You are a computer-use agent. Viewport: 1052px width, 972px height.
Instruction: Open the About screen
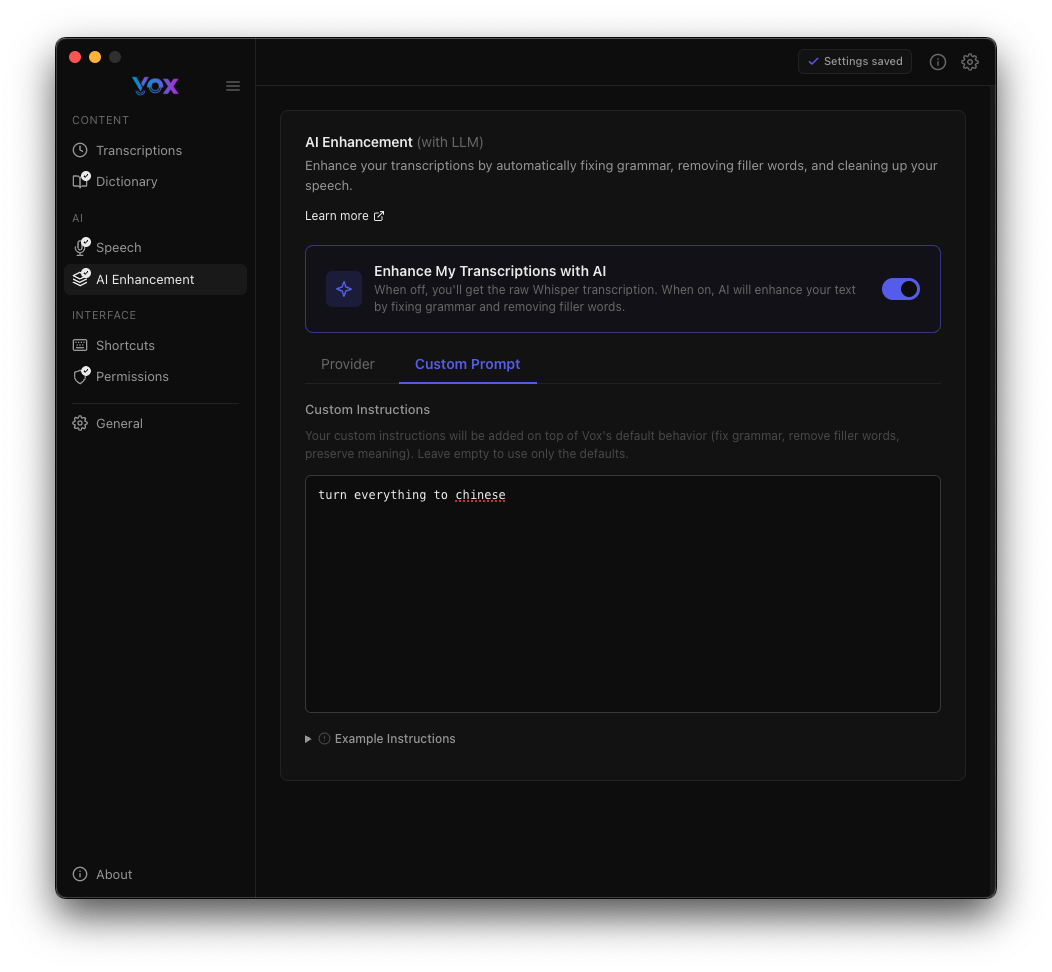pos(101,874)
